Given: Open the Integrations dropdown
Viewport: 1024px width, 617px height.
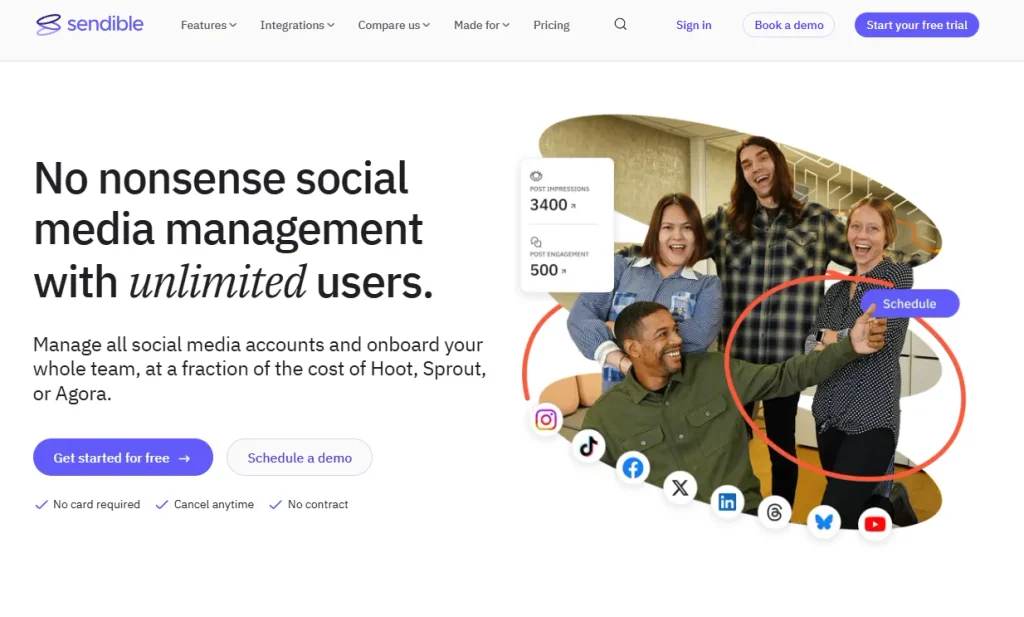Looking at the screenshot, I should pos(297,25).
